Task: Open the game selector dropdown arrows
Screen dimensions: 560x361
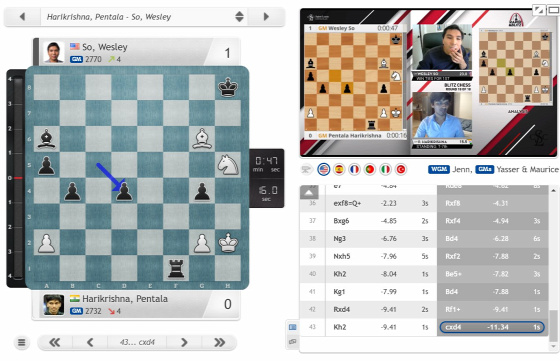Action: [x=239, y=16]
